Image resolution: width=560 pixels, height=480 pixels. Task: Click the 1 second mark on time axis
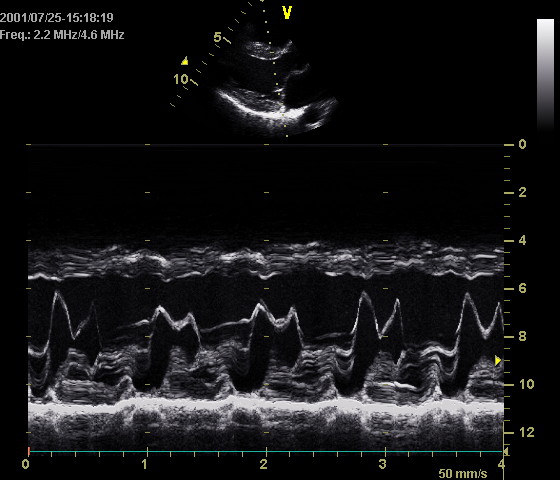(144, 464)
